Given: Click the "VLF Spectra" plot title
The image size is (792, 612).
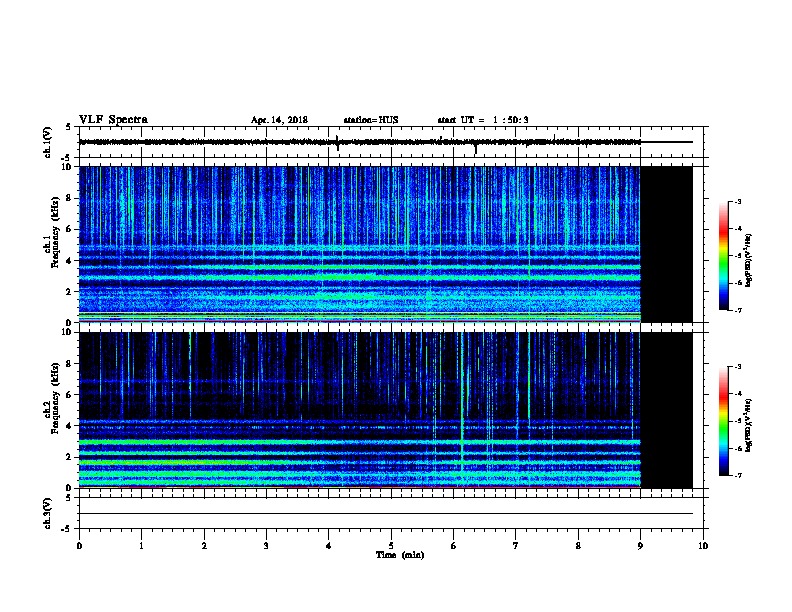Looking at the screenshot, I should [x=113, y=120].
